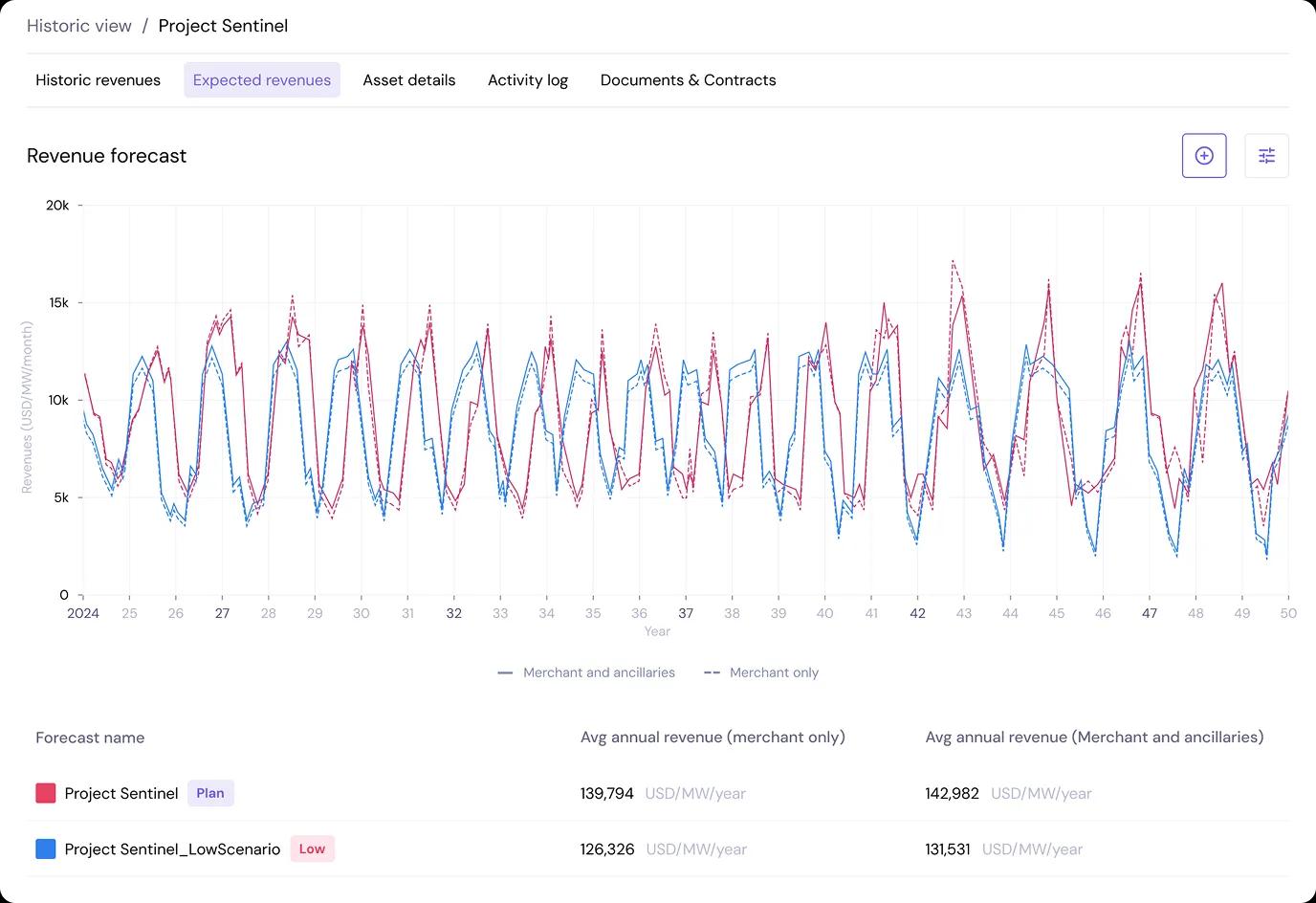Open Documents & Contracts tab
Viewport: 1316px width, 903px height.
(x=688, y=80)
